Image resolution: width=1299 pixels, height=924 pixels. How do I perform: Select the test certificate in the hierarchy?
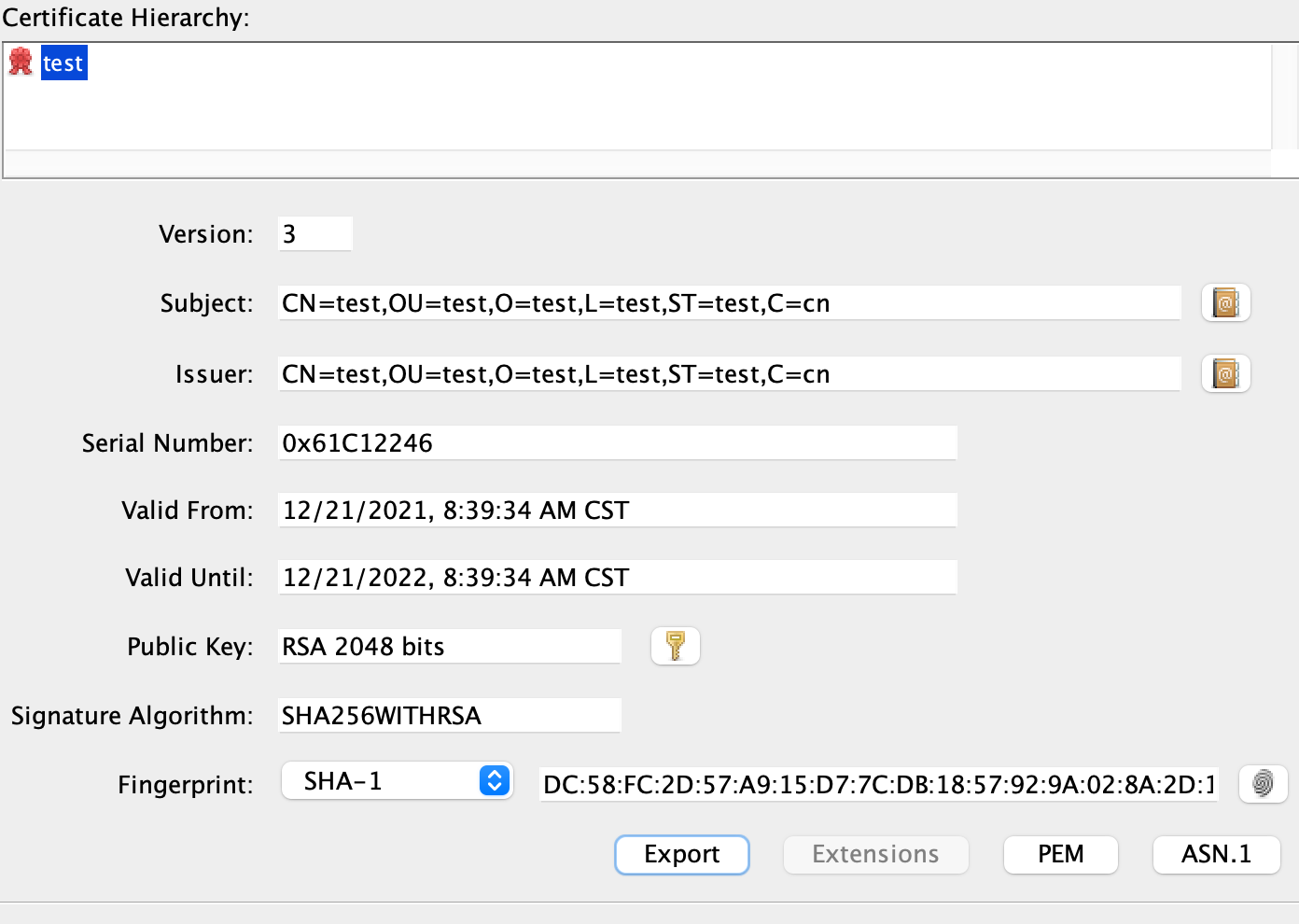[63, 63]
